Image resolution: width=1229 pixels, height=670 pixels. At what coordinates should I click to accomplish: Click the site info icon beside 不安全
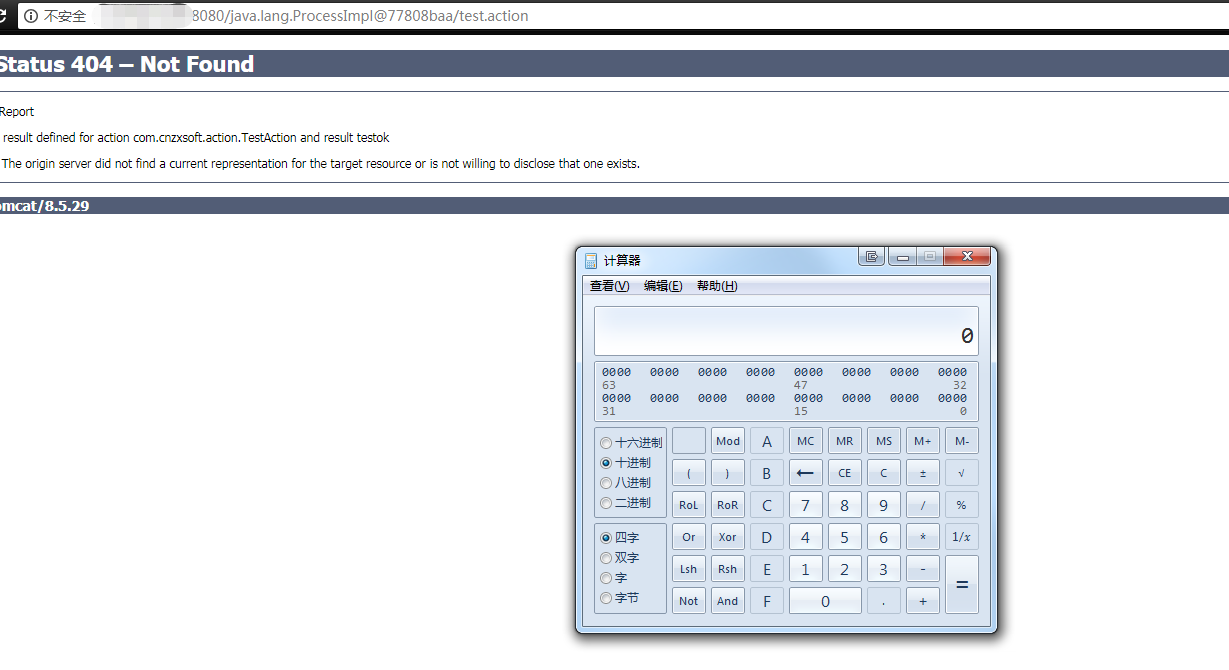(x=30, y=16)
